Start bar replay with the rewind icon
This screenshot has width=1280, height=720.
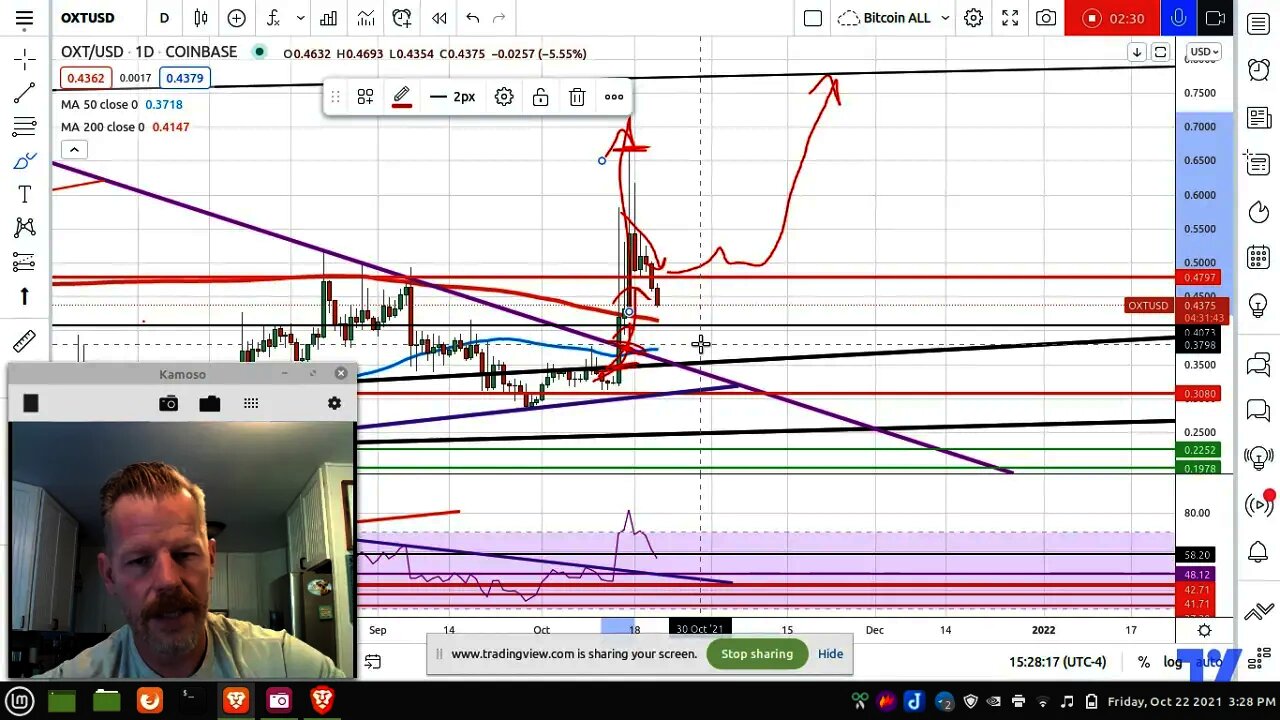pyautogui.click(x=439, y=18)
